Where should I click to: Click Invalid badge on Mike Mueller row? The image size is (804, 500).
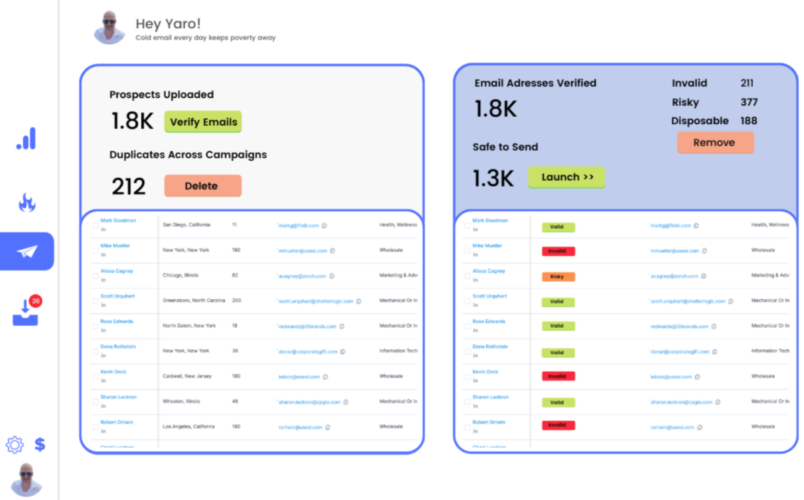(x=558, y=251)
